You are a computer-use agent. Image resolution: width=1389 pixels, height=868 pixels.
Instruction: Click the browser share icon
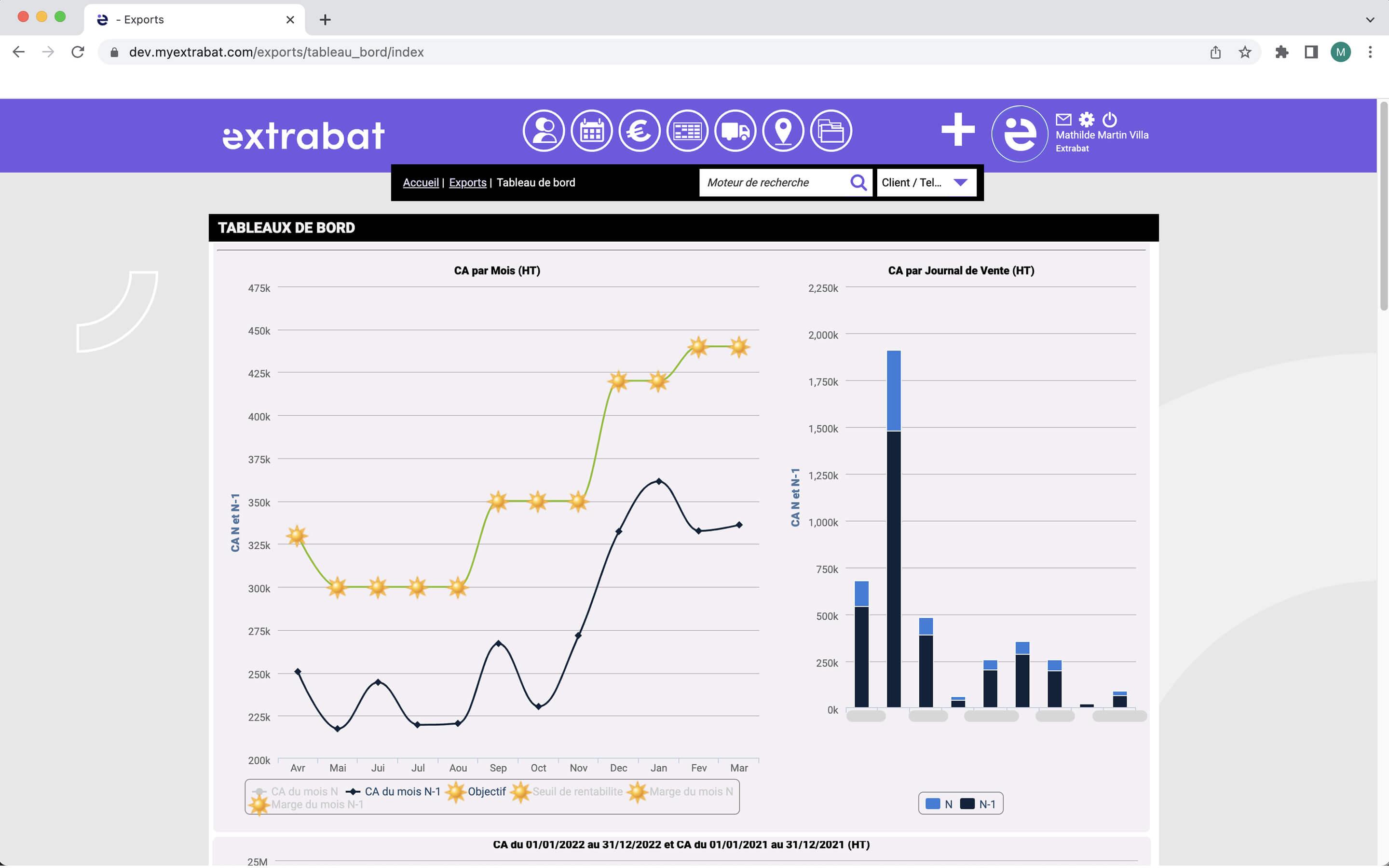1215,52
